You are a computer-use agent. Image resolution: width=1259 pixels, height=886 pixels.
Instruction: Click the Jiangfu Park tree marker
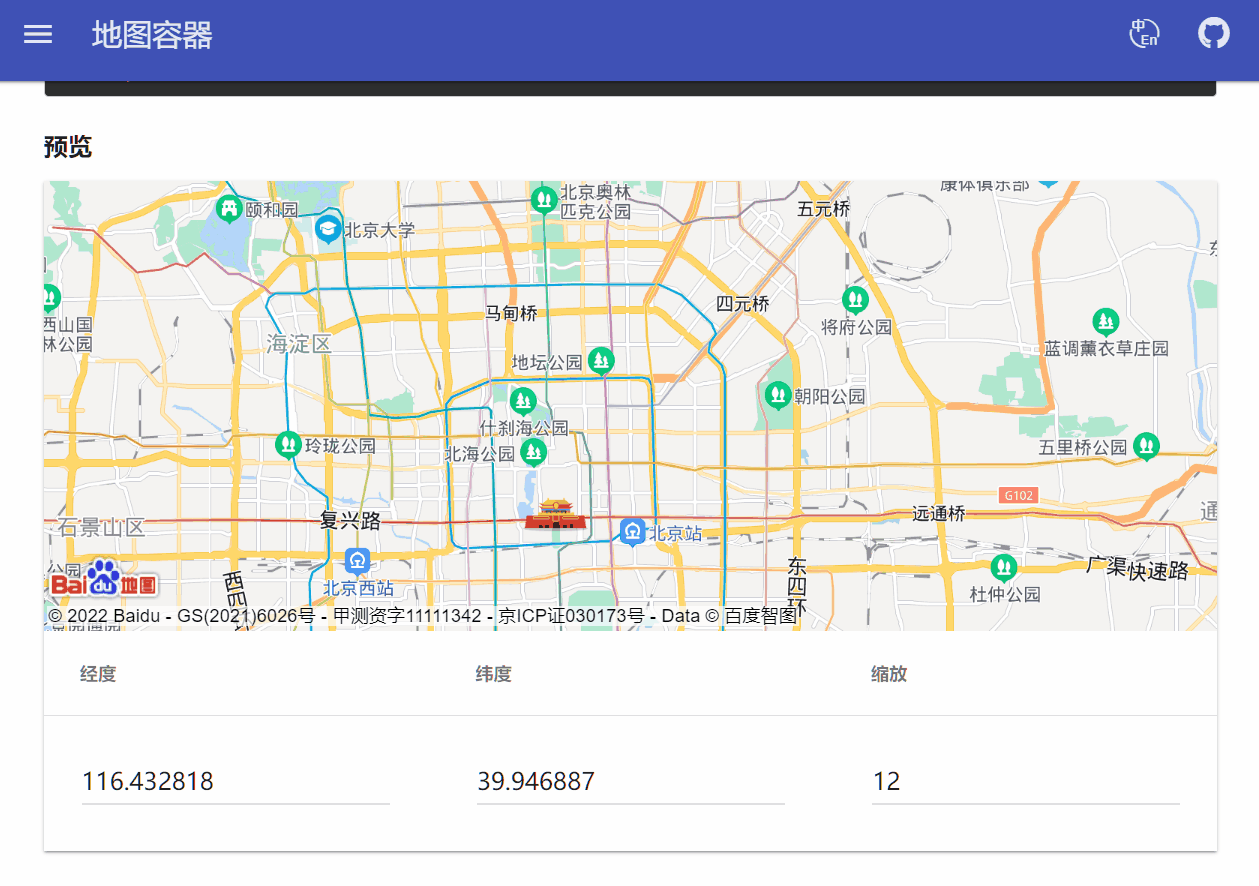click(x=855, y=299)
